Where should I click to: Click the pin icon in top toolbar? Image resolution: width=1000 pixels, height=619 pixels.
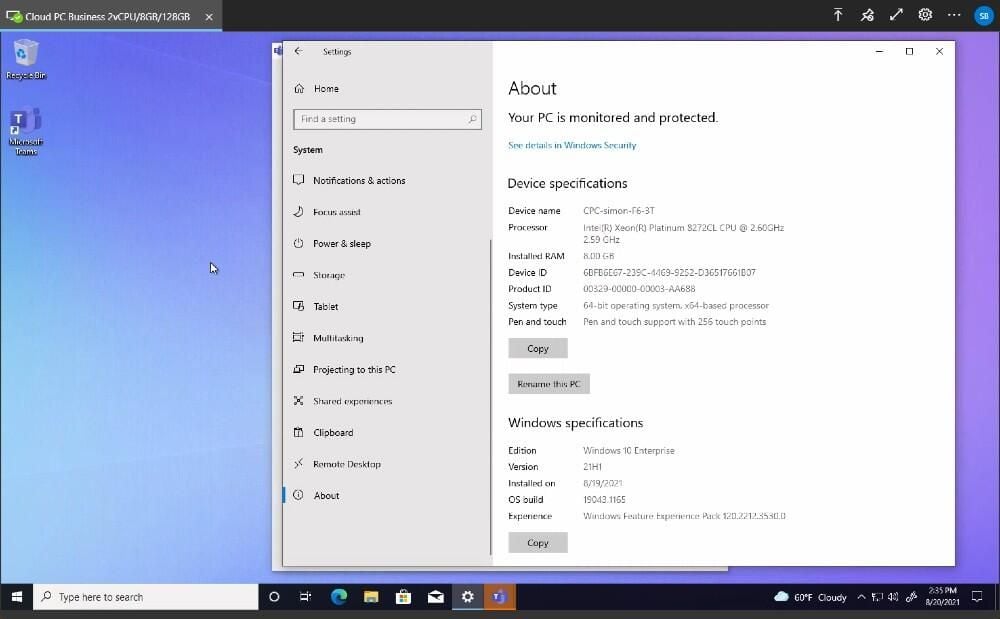click(867, 15)
